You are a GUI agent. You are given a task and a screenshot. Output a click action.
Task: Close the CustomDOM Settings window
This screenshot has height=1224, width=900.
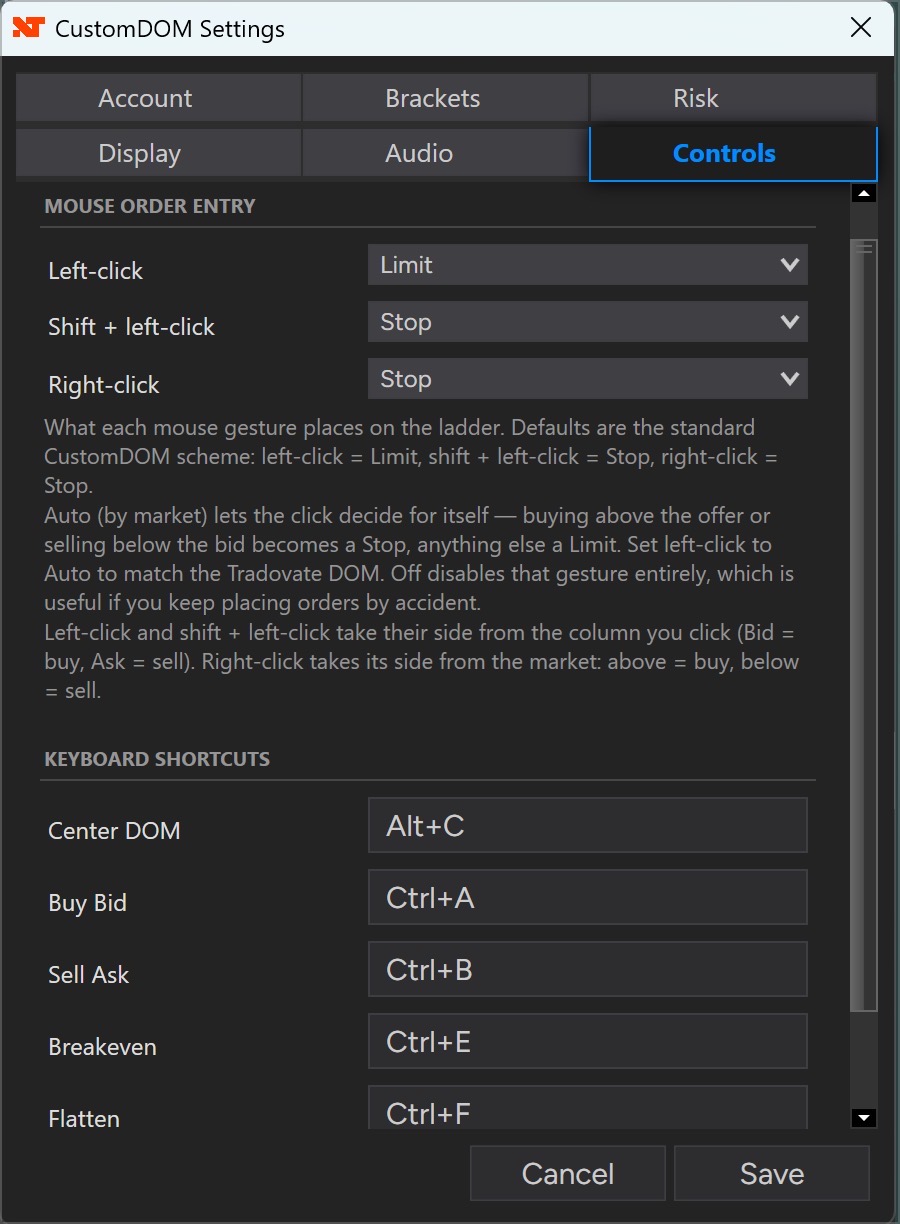tap(860, 28)
